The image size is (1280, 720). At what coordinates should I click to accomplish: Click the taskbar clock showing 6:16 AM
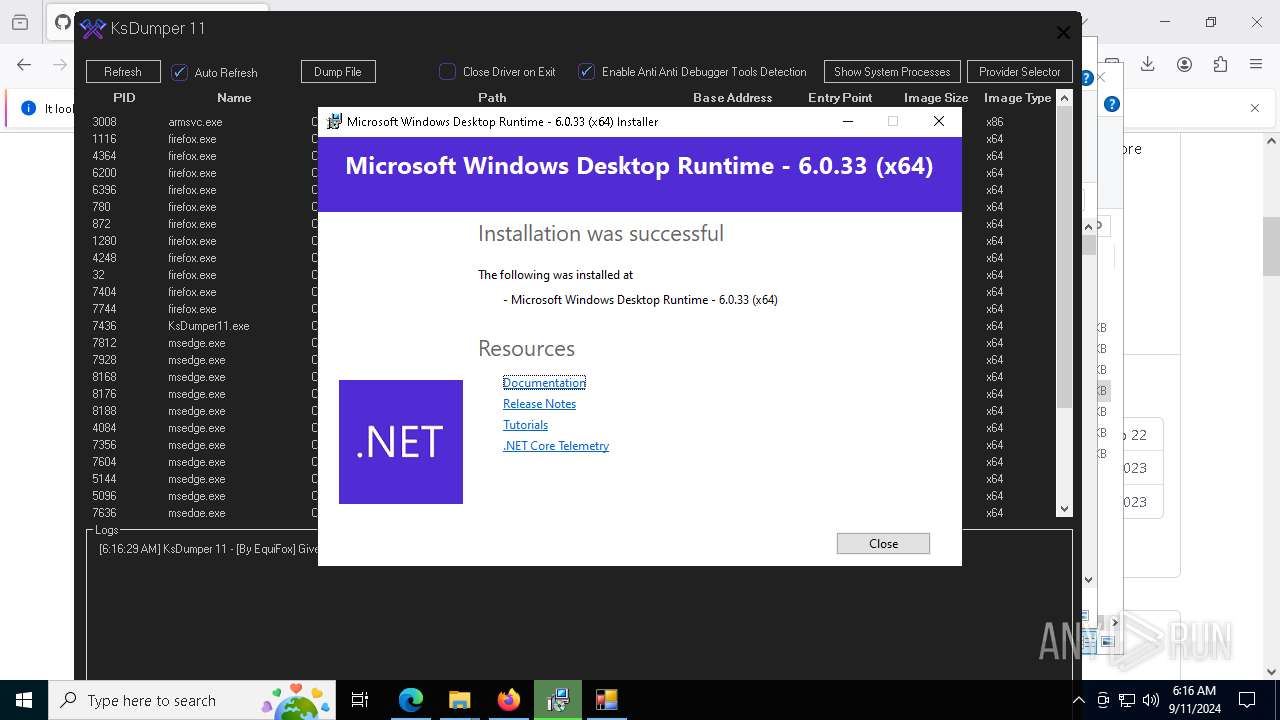(x=1193, y=700)
